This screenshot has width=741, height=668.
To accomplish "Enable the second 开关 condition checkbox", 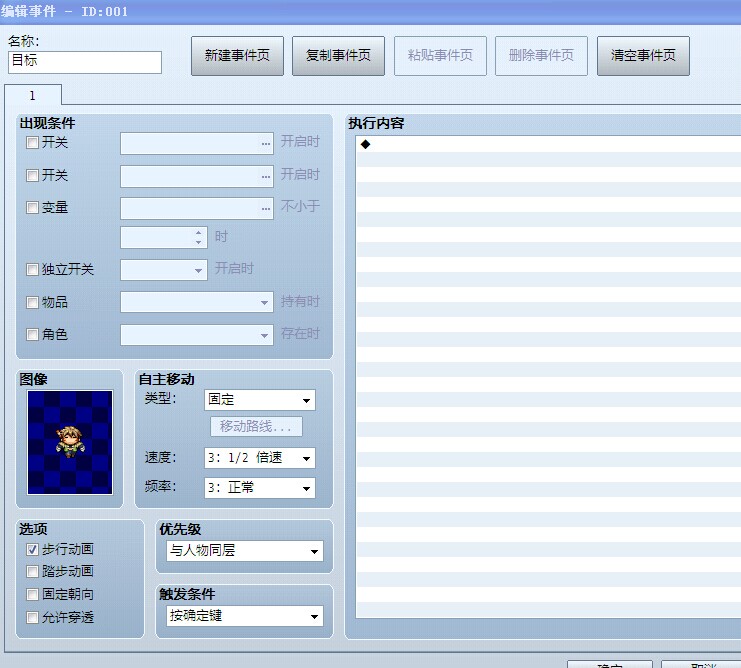I will (32, 176).
